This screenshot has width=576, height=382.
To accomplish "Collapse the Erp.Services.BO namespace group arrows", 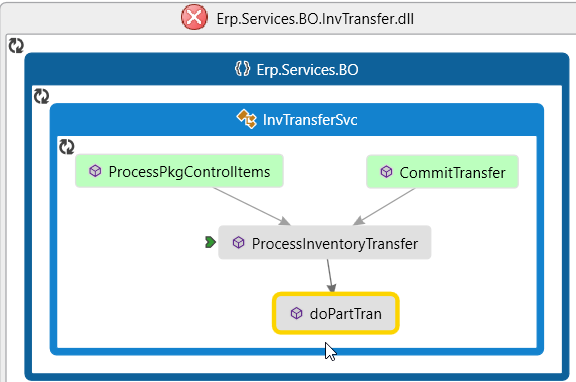I will pos(41,96).
